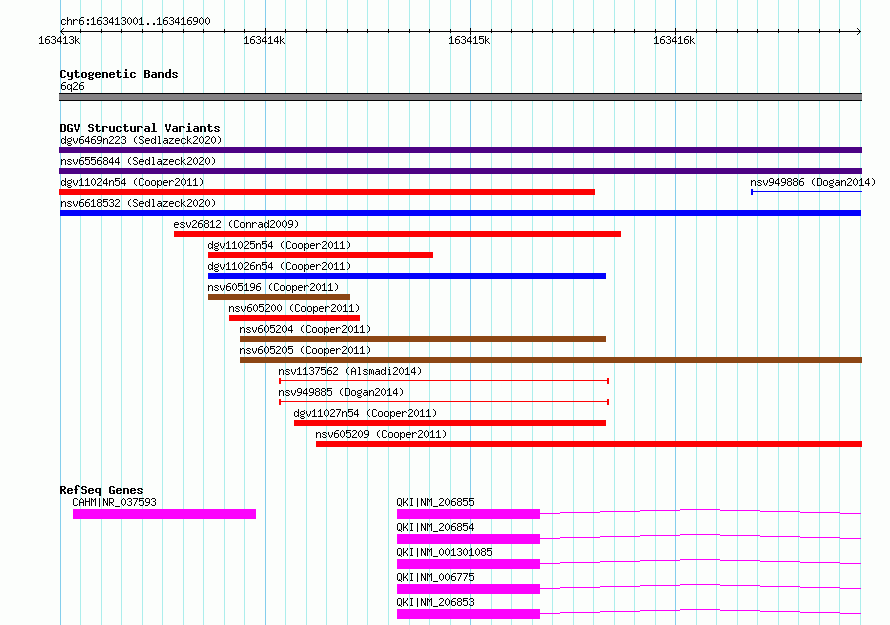Screen dimensions: 890x625
Task: Click the dgv11025n54 (Cooper2011) label
Action: (x=279, y=245)
